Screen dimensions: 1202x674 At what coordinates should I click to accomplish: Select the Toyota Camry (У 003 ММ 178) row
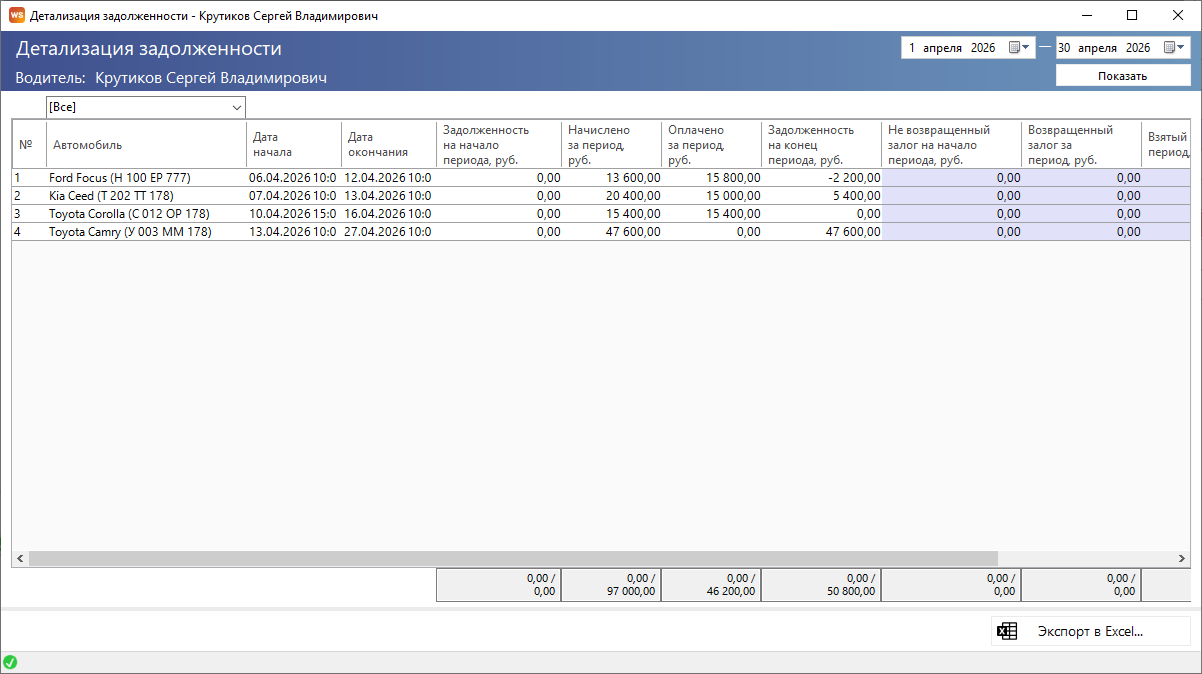point(601,231)
